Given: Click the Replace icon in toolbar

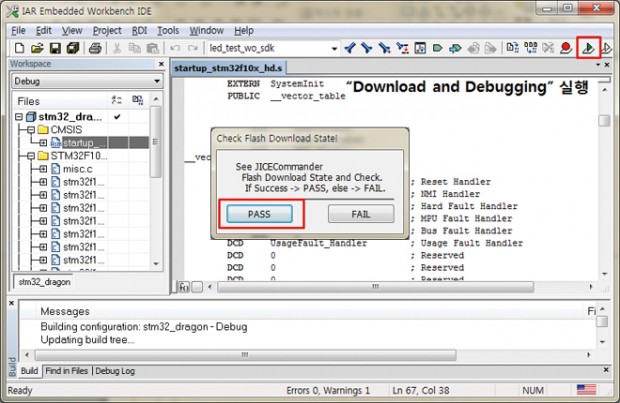Looking at the screenshot, I should (384, 48).
